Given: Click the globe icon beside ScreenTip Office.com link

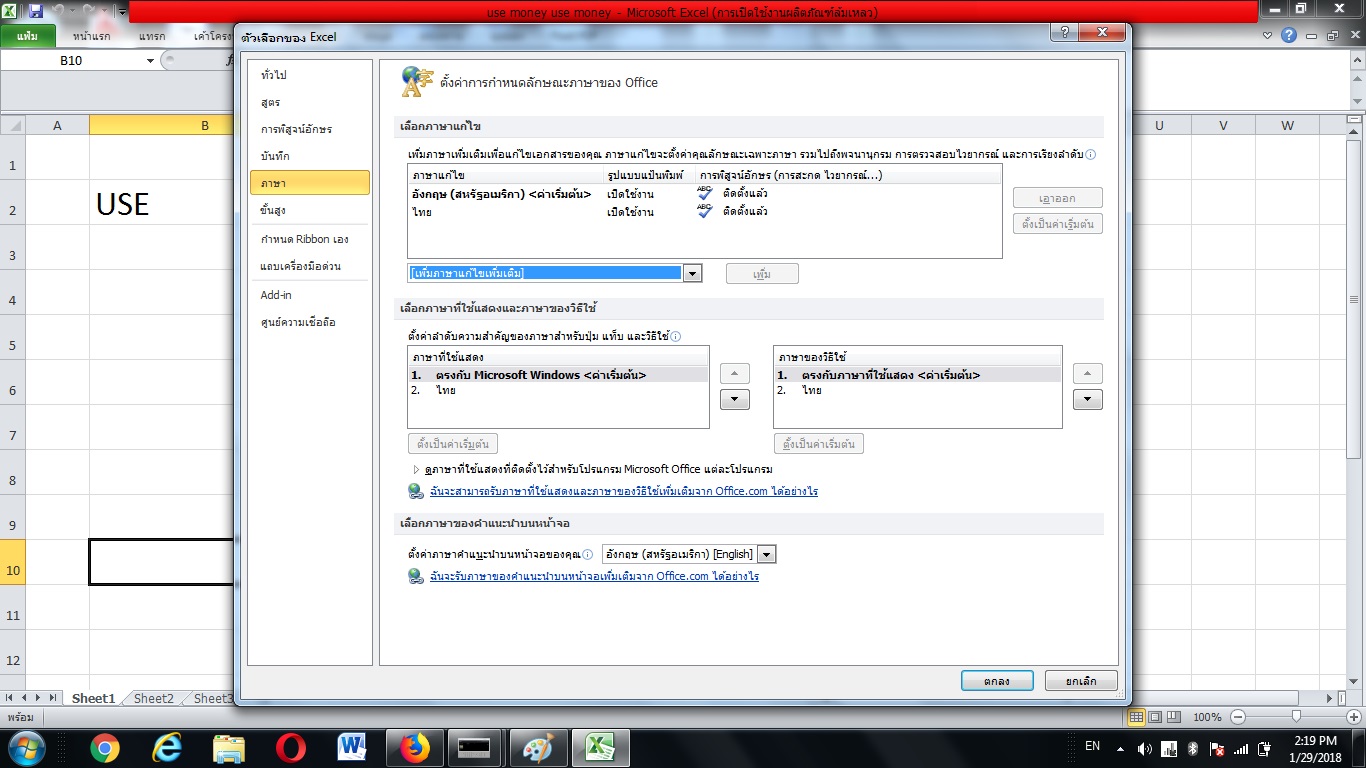Looking at the screenshot, I should [x=416, y=576].
